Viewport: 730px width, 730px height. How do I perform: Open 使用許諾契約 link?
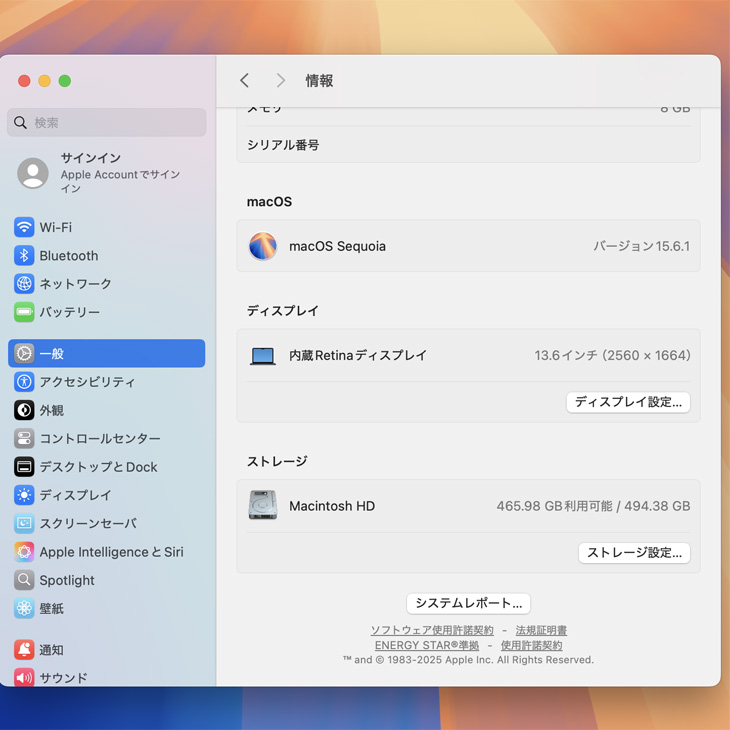(531, 645)
